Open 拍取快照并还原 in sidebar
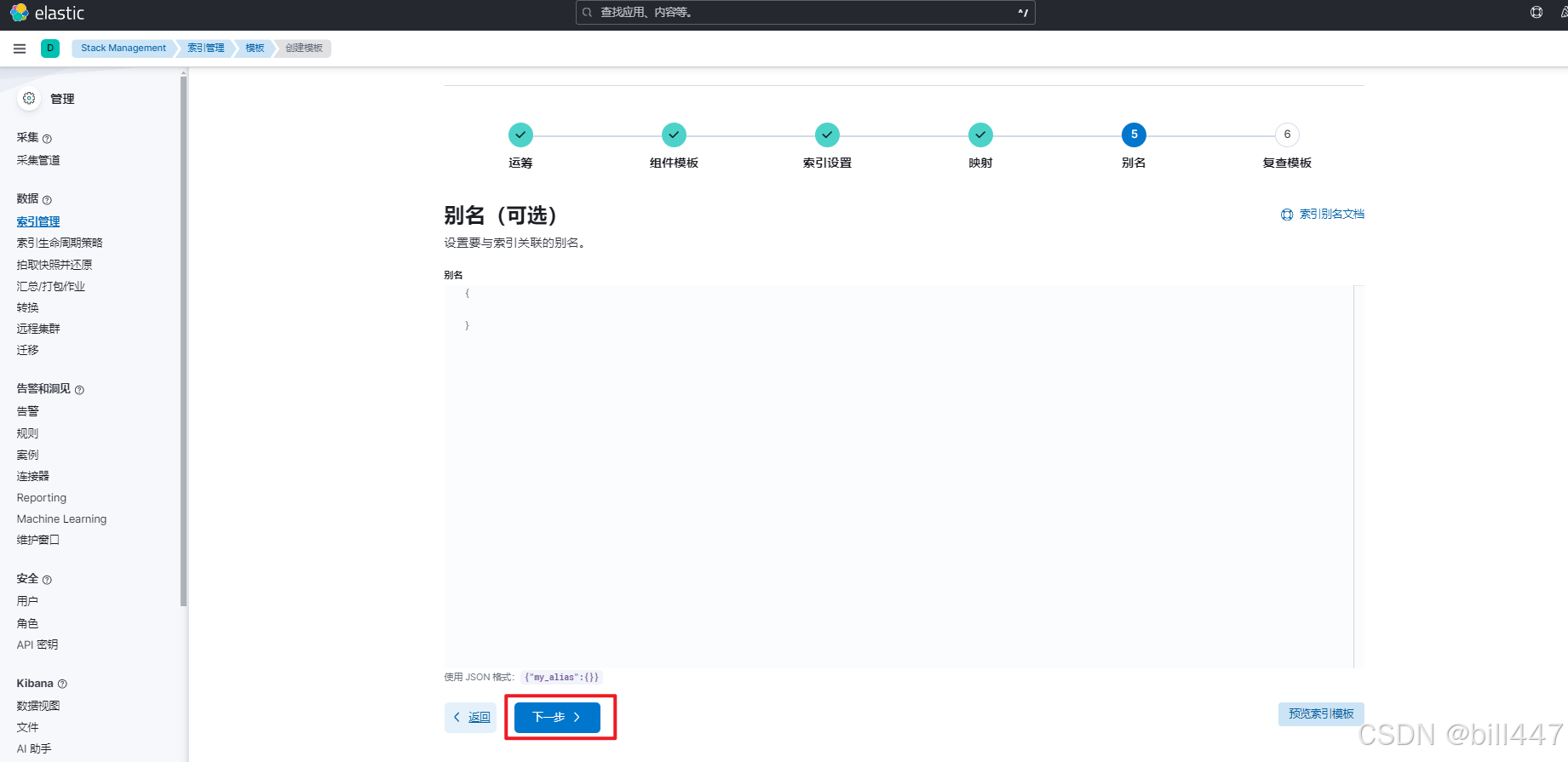Screen dimensions: 1568x762 pos(55,265)
